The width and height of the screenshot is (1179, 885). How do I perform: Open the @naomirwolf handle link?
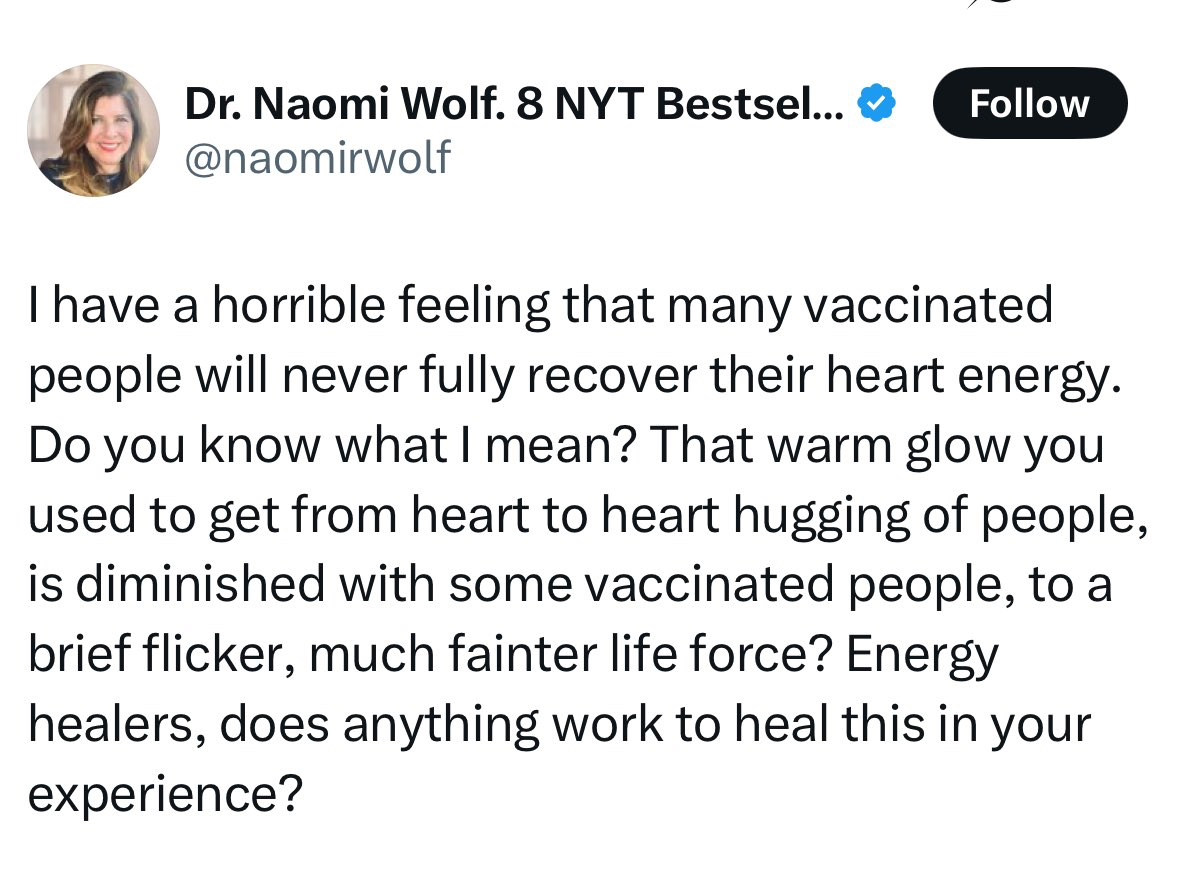tap(317, 158)
